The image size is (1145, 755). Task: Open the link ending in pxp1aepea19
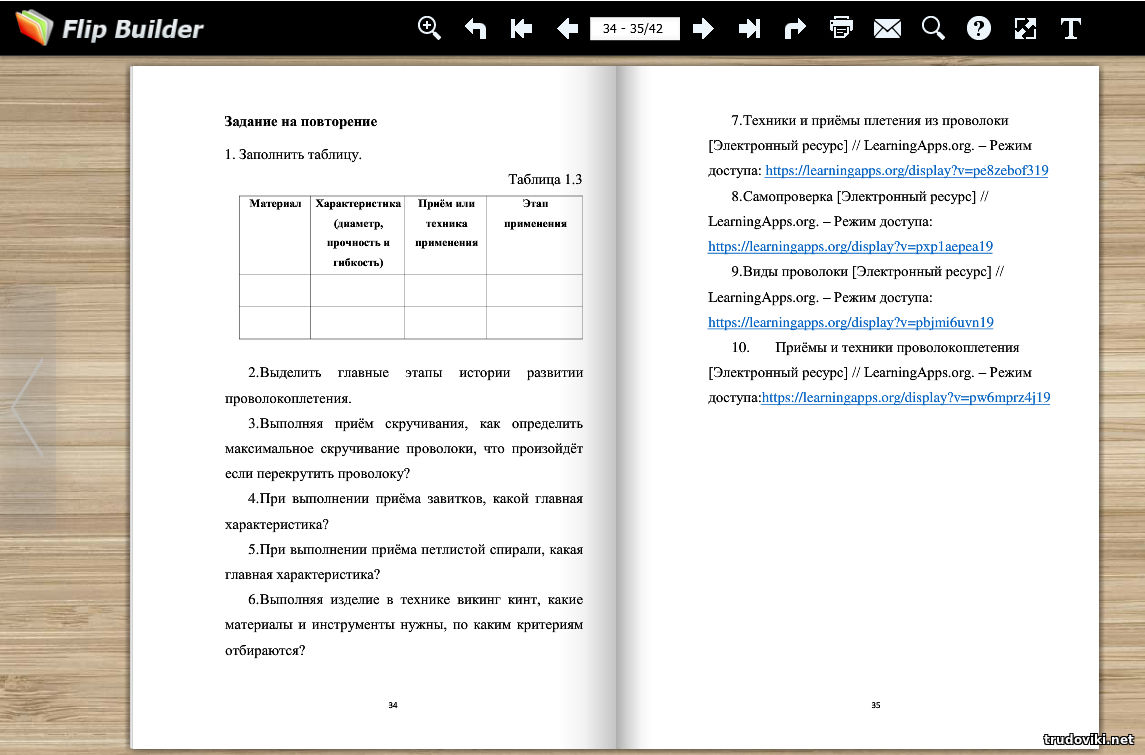pos(850,246)
